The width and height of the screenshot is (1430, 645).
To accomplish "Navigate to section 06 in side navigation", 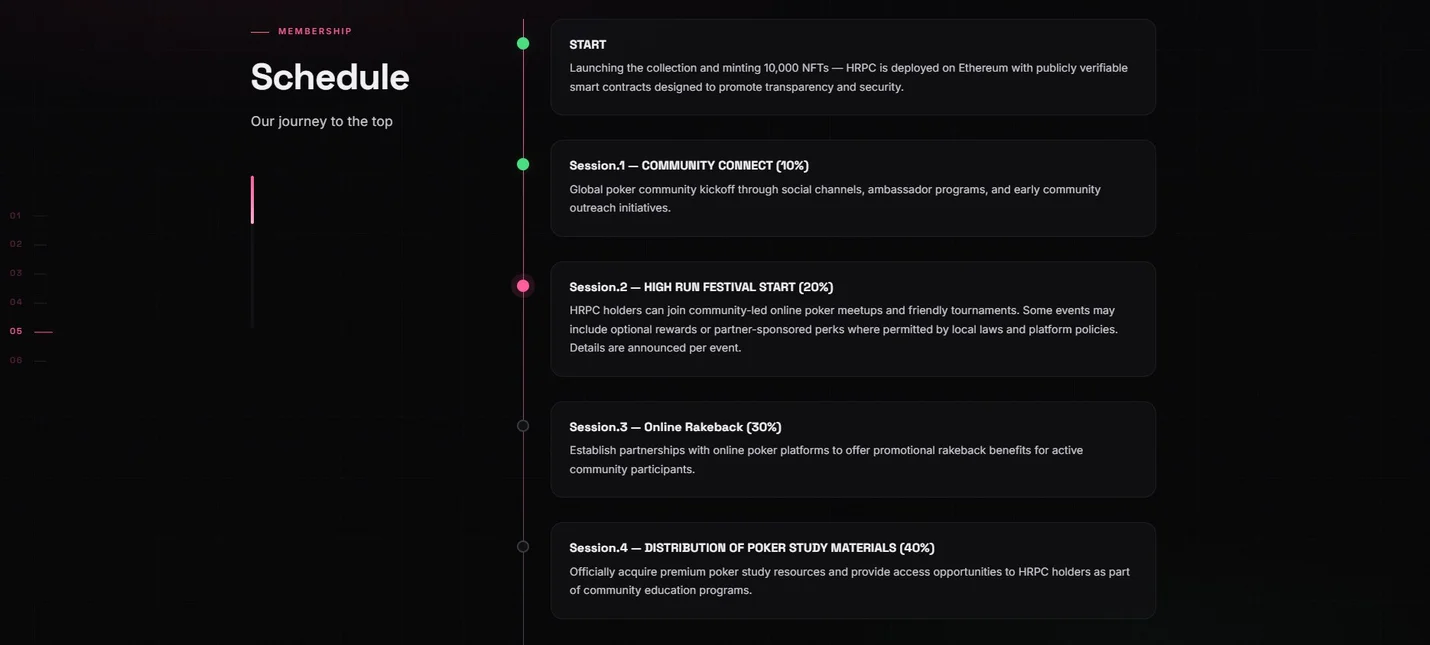I will click(x=28, y=360).
